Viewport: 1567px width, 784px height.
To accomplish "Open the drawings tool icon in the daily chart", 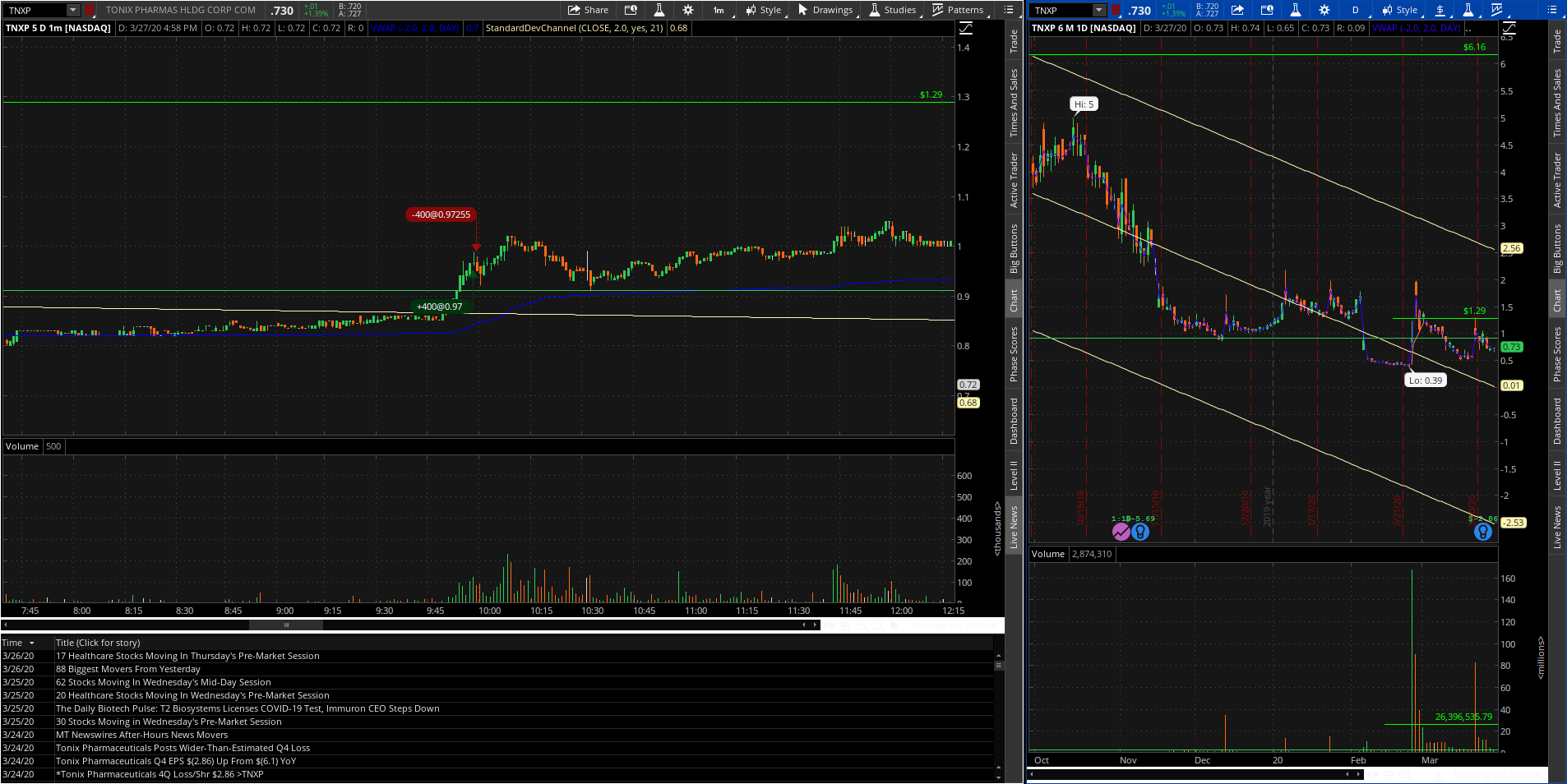I will 1440,10.
